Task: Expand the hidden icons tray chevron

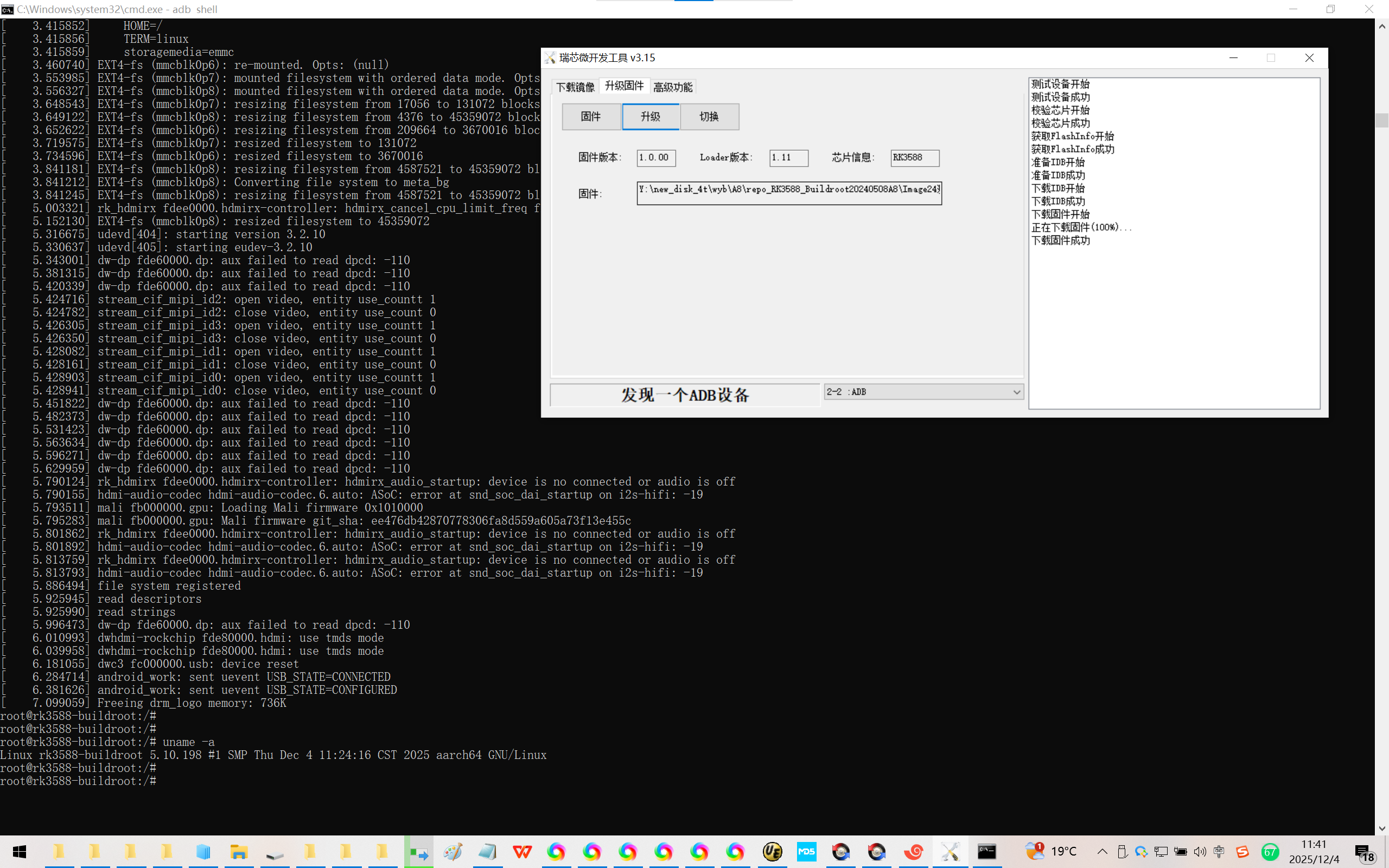Action: tap(1102, 852)
